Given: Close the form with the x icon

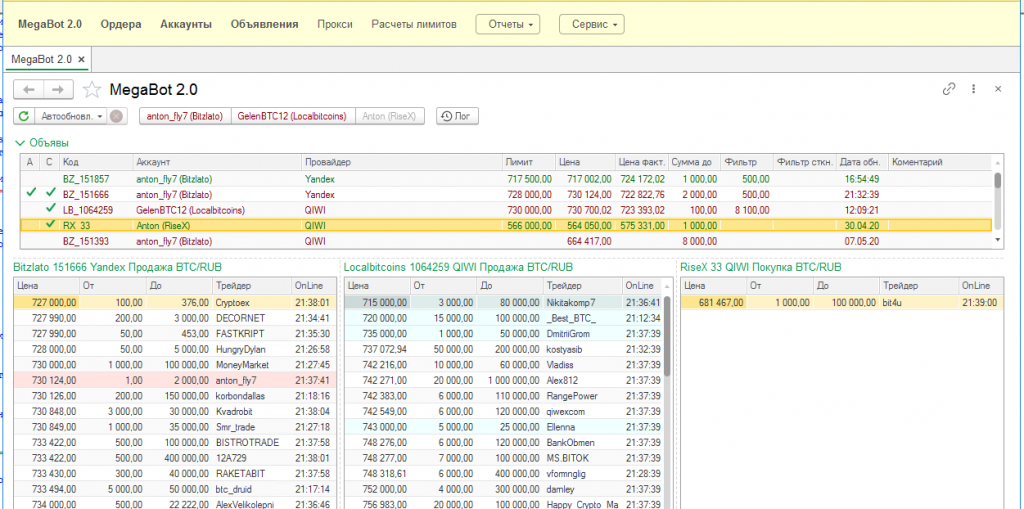Looking at the screenshot, I should tap(998, 90).
